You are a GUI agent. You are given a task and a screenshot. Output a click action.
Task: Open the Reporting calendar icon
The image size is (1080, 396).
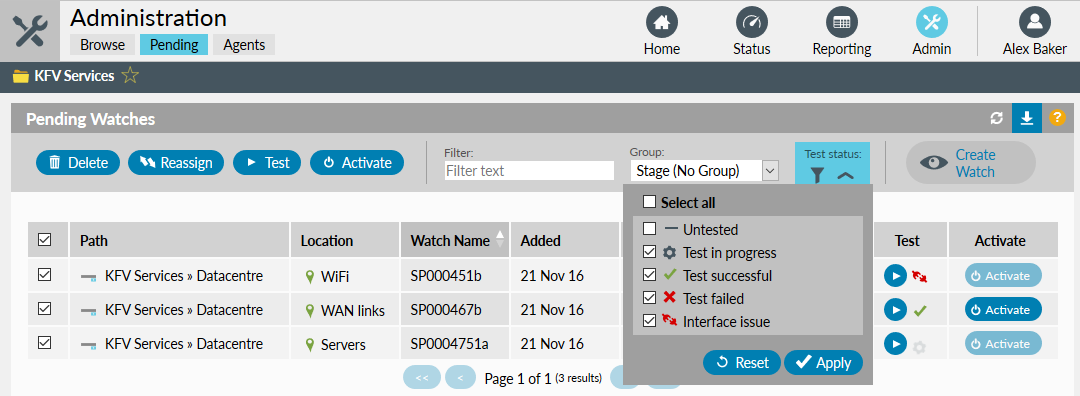[x=841, y=22]
